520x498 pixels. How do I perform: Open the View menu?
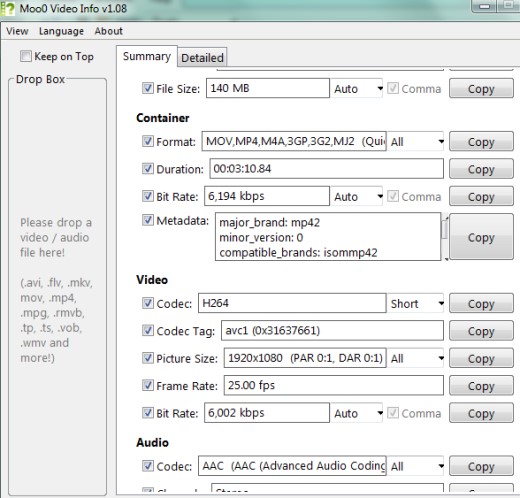17,31
